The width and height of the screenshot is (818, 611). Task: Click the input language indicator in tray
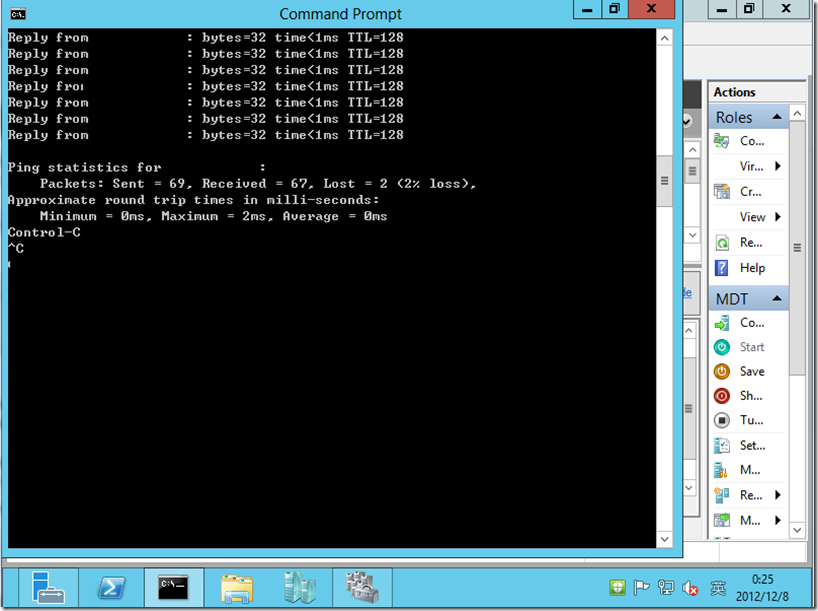(x=718, y=588)
